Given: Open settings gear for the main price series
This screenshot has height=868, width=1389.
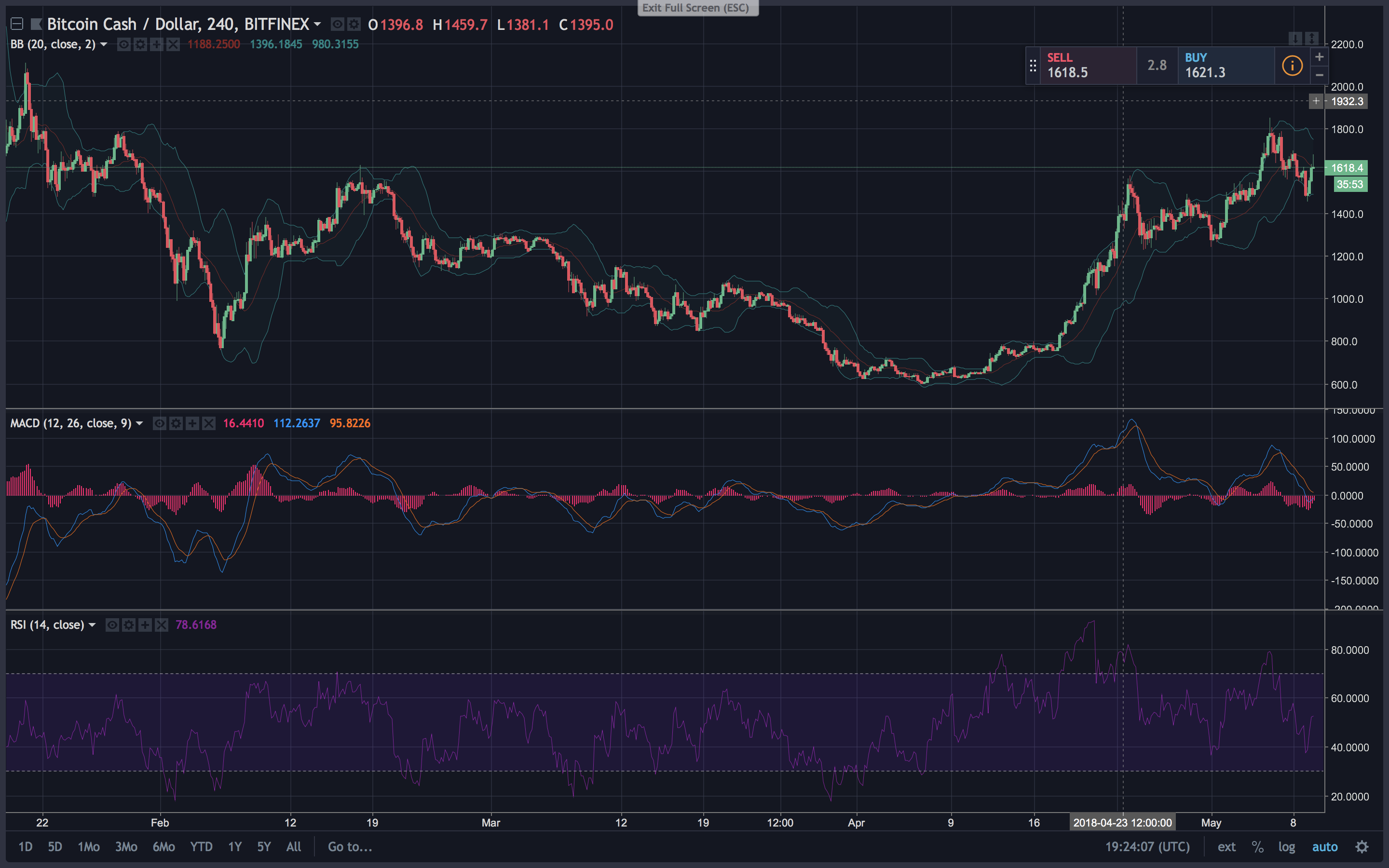Looking at the screenshot, I should [x=354, y=24].
